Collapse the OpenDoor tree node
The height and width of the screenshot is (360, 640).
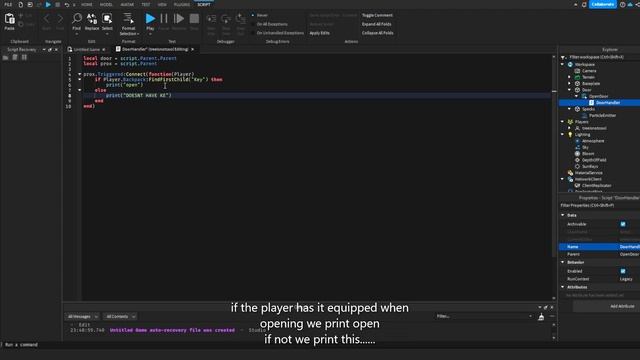(577, 96)
